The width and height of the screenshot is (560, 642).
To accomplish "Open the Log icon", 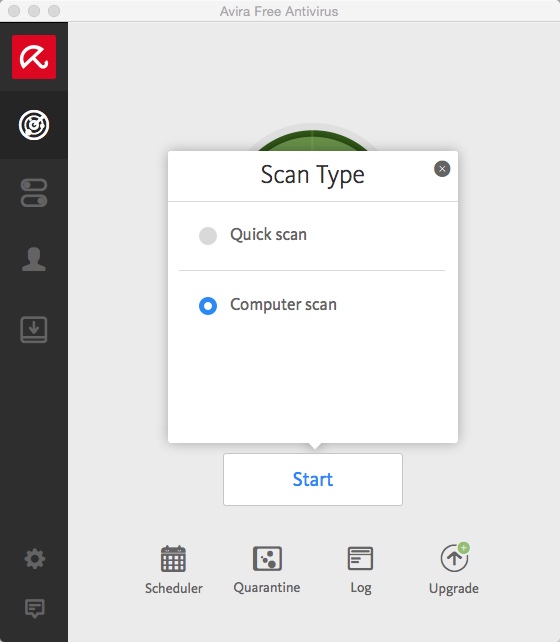I will point(360,558).
